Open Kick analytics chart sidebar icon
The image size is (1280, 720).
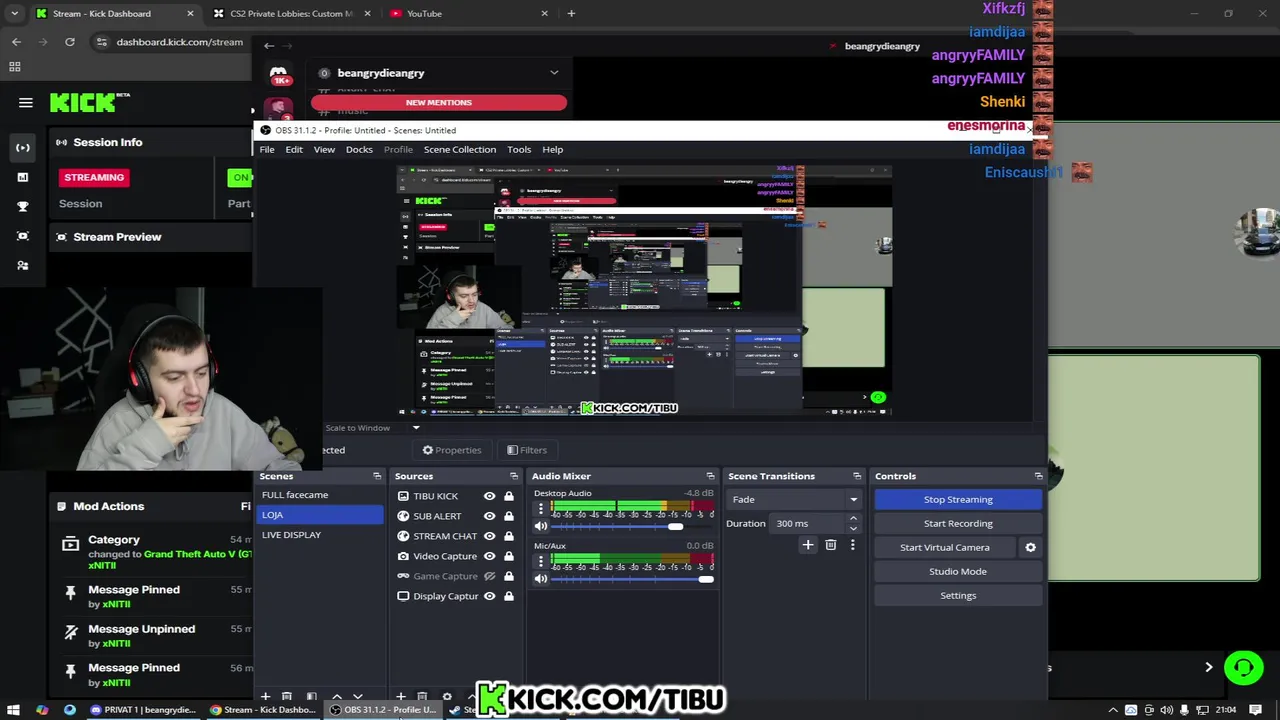(x=23, y=177)
